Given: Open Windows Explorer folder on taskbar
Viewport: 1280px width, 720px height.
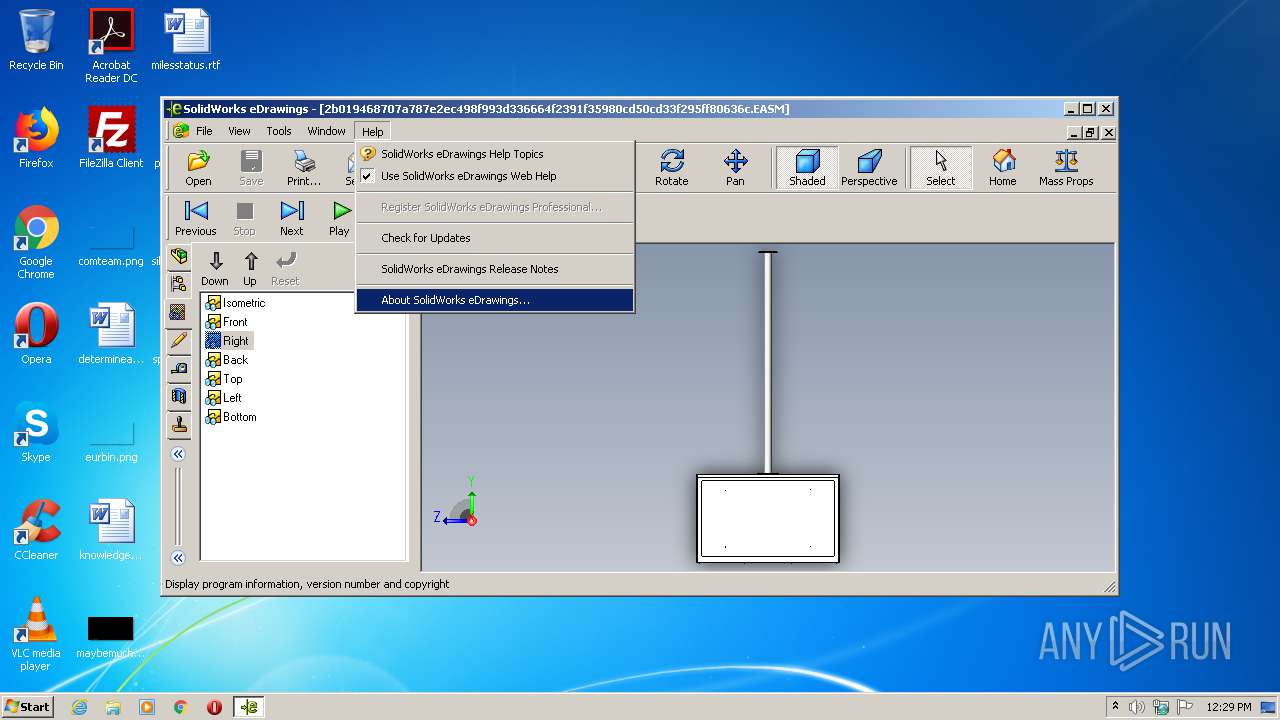Looking at the screenshot, I should coord(113,707).
